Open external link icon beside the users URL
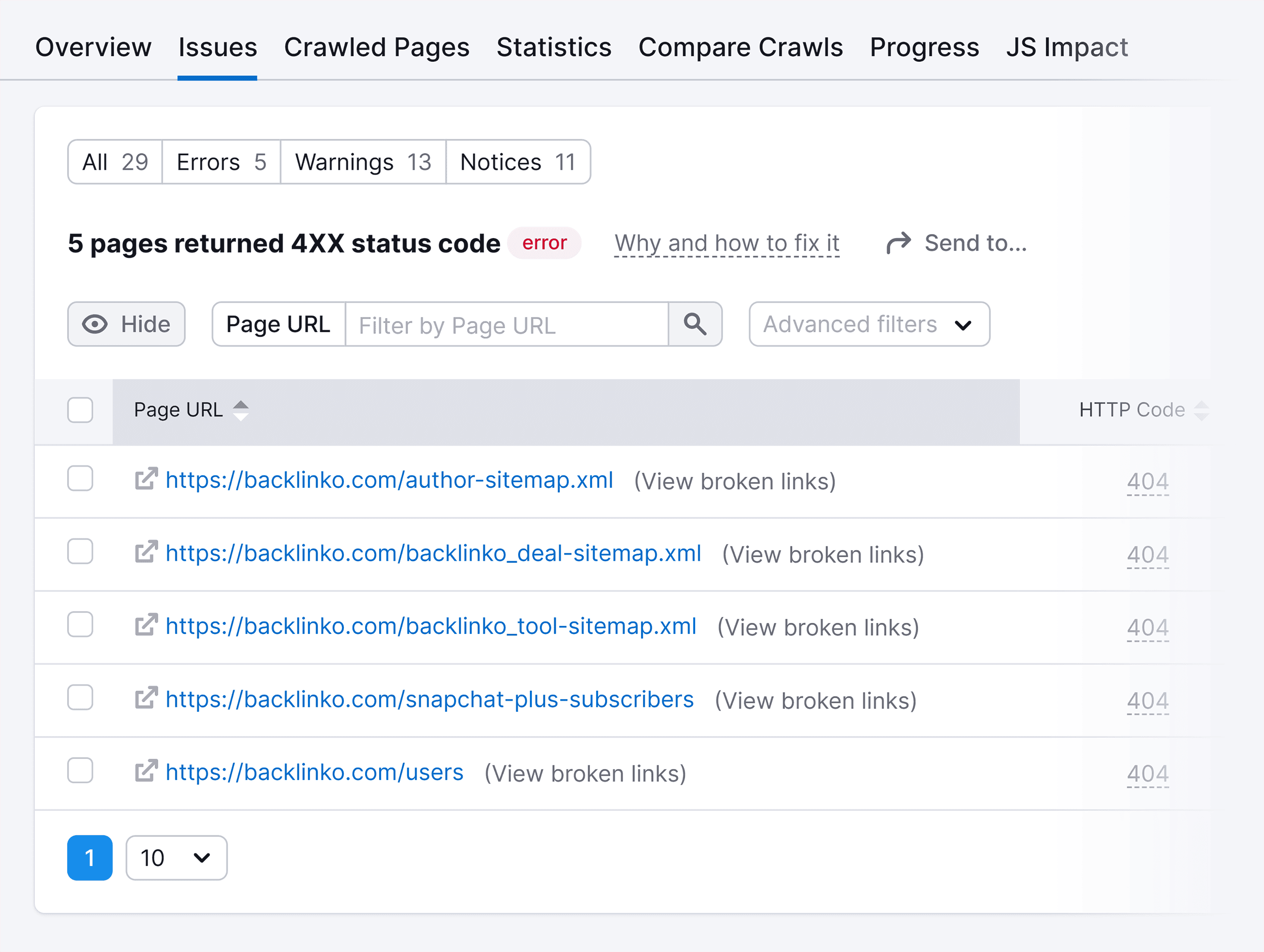Image resolution: width=1264 pixels, height=952 pixels. click(x=146, y=772)
